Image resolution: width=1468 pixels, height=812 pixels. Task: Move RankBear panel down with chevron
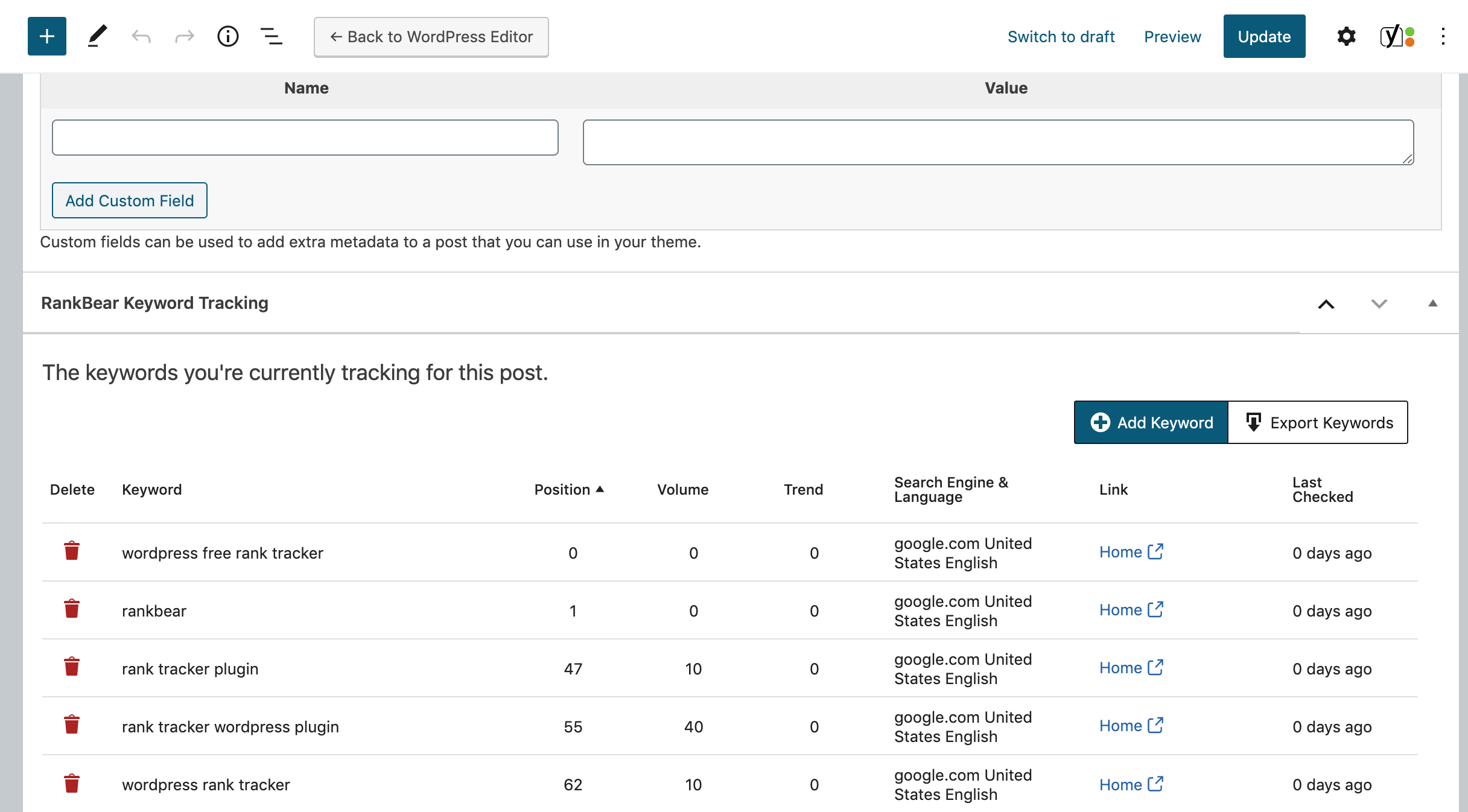(x=1379, y=304)
